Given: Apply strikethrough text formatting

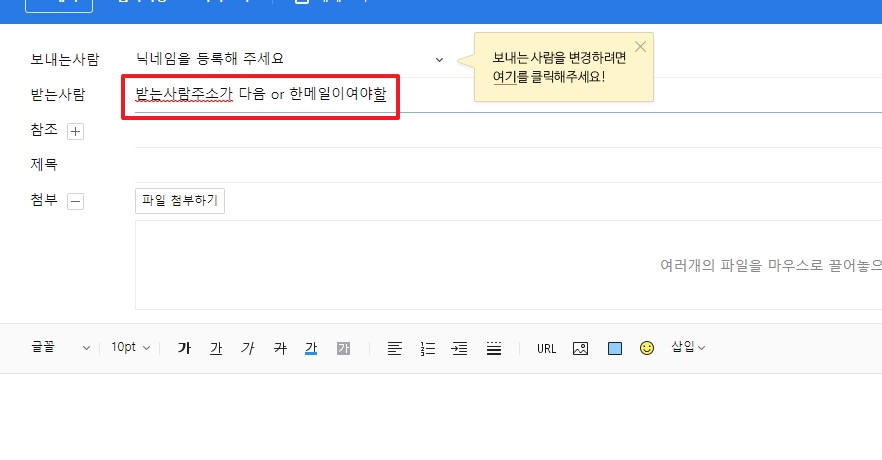Looking at the screenshot, I should [280, 349].
